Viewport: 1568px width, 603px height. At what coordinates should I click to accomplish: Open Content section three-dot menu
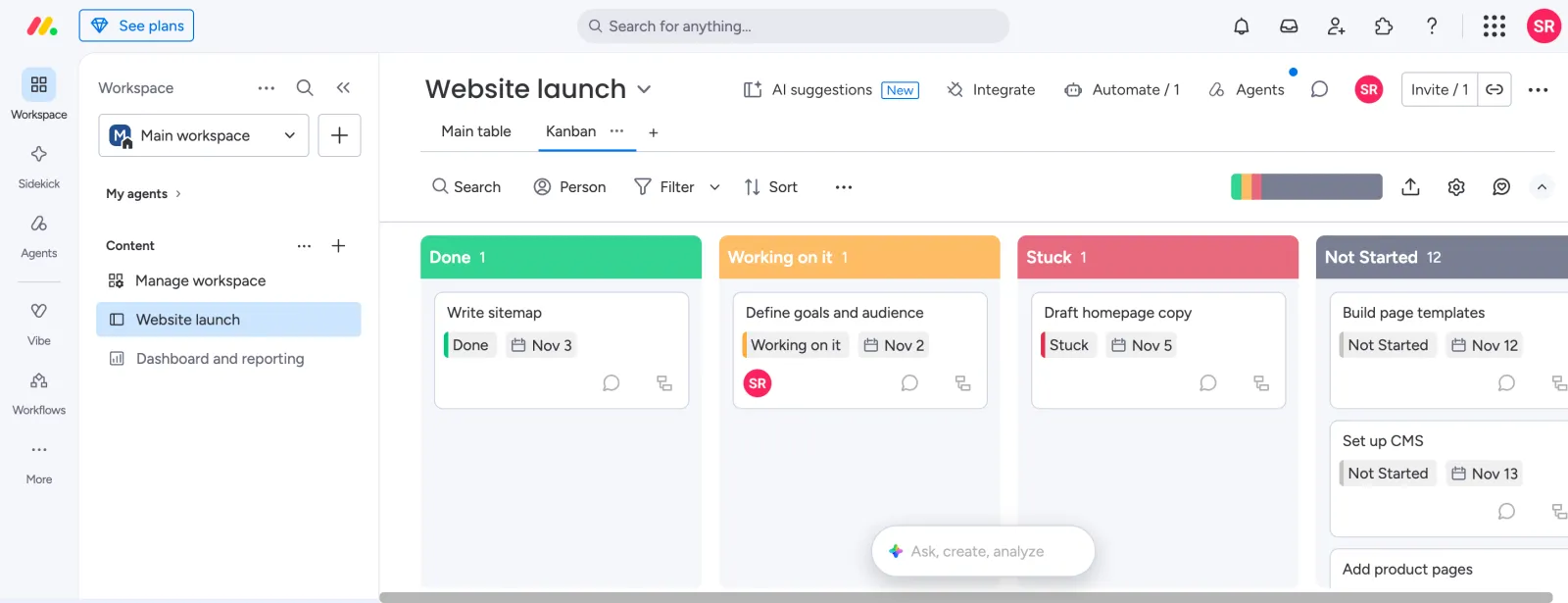coord(304,245)
